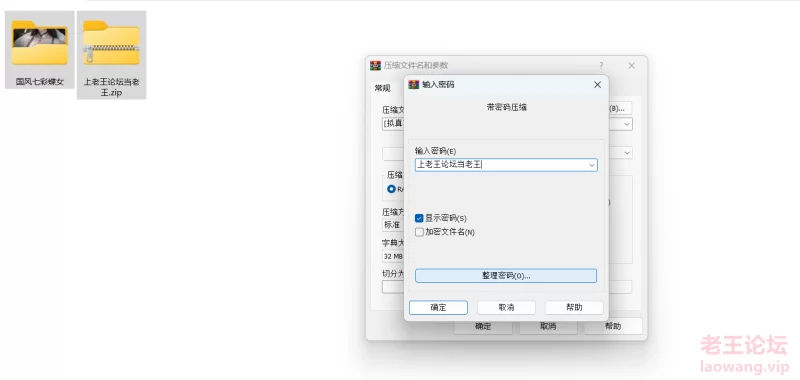
Task: Open the 标准 compression method dropdown
Action: pos(393,224)
